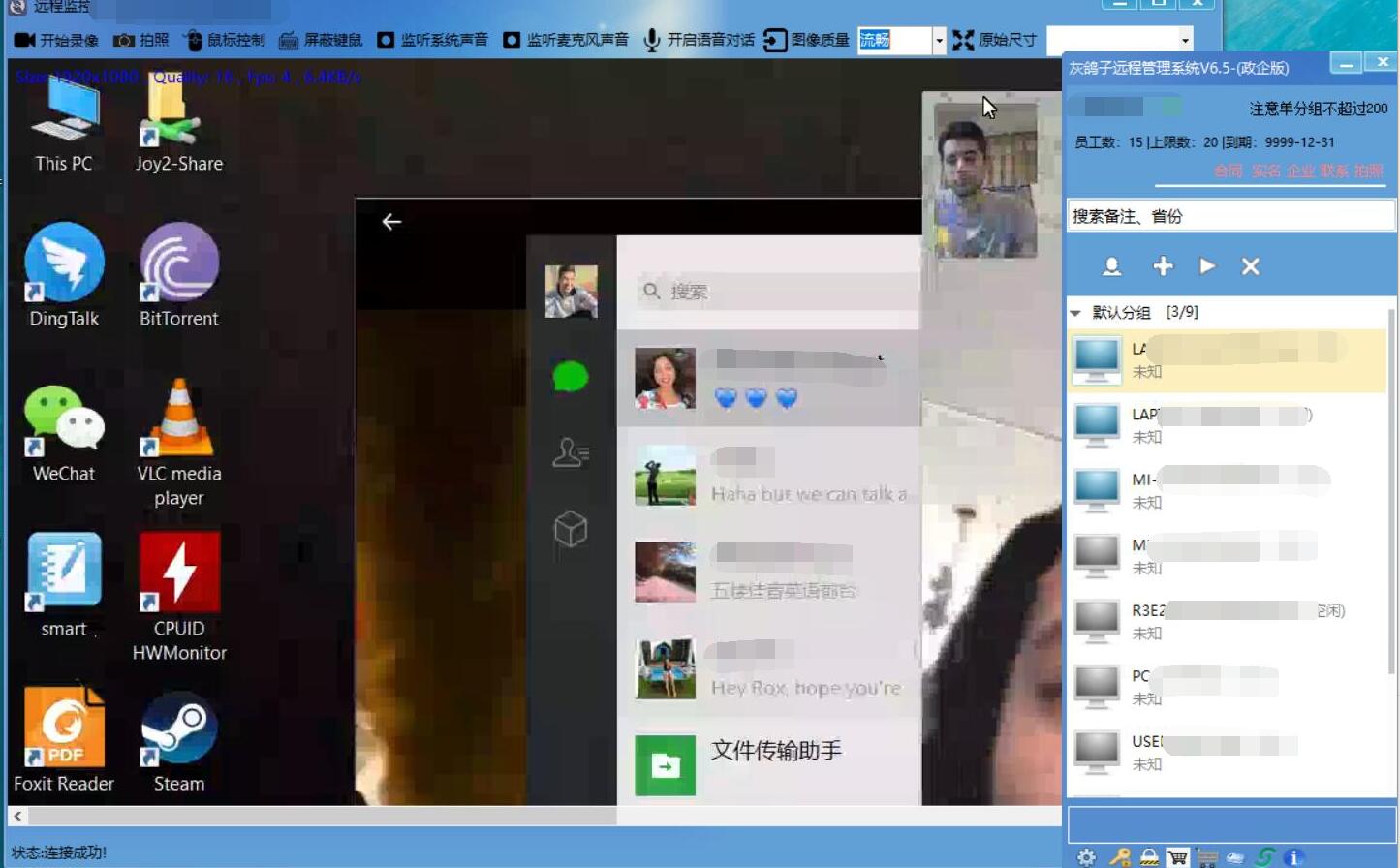Click the 搜索备注、省份 search field
The height and width of the screenshot is (868, 1400).
point(1230,216)
